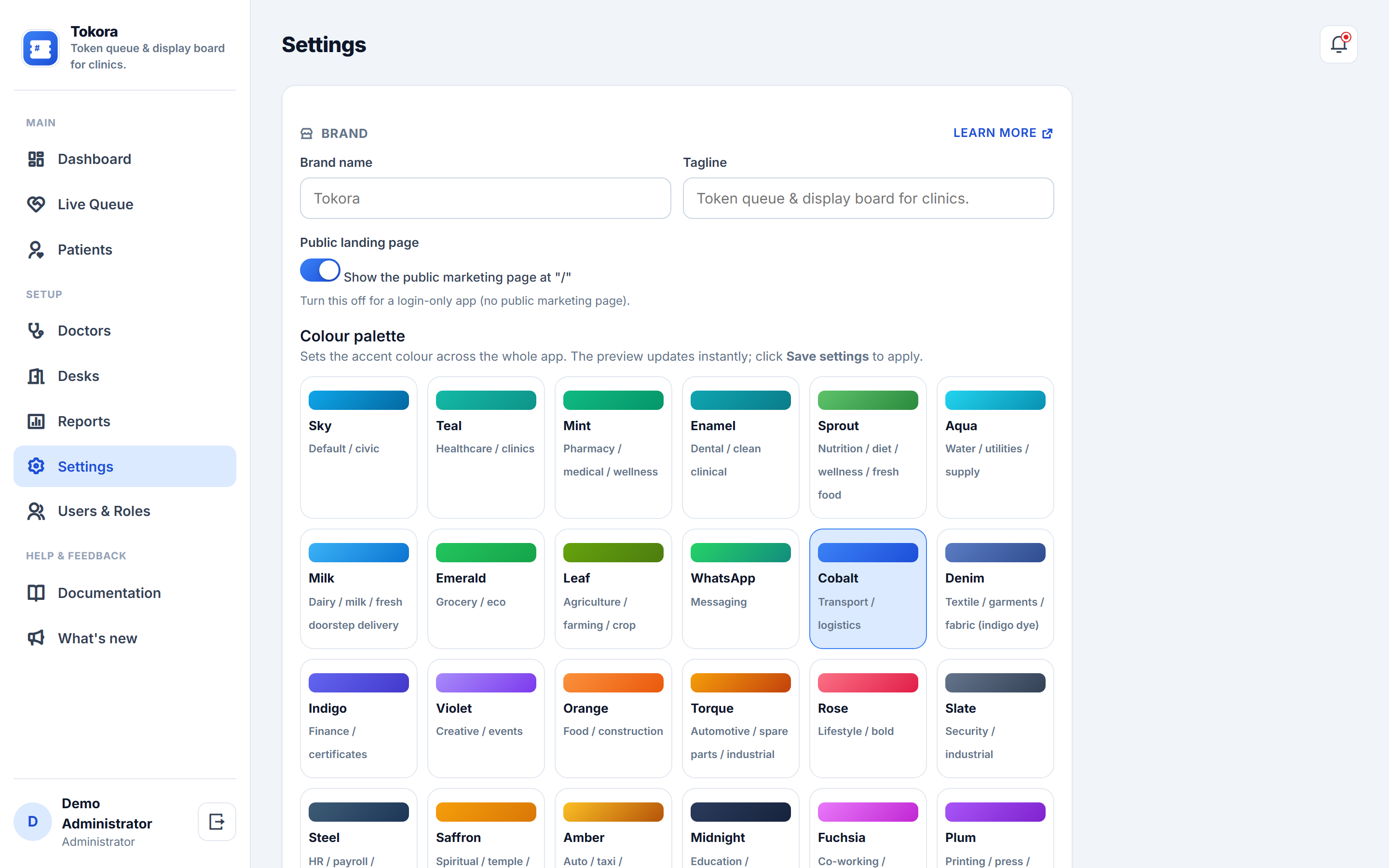The width and height of the screenshot is (1389, 868).
Task: Click the Live Queue heart icon
Action: tap(36, 204)
